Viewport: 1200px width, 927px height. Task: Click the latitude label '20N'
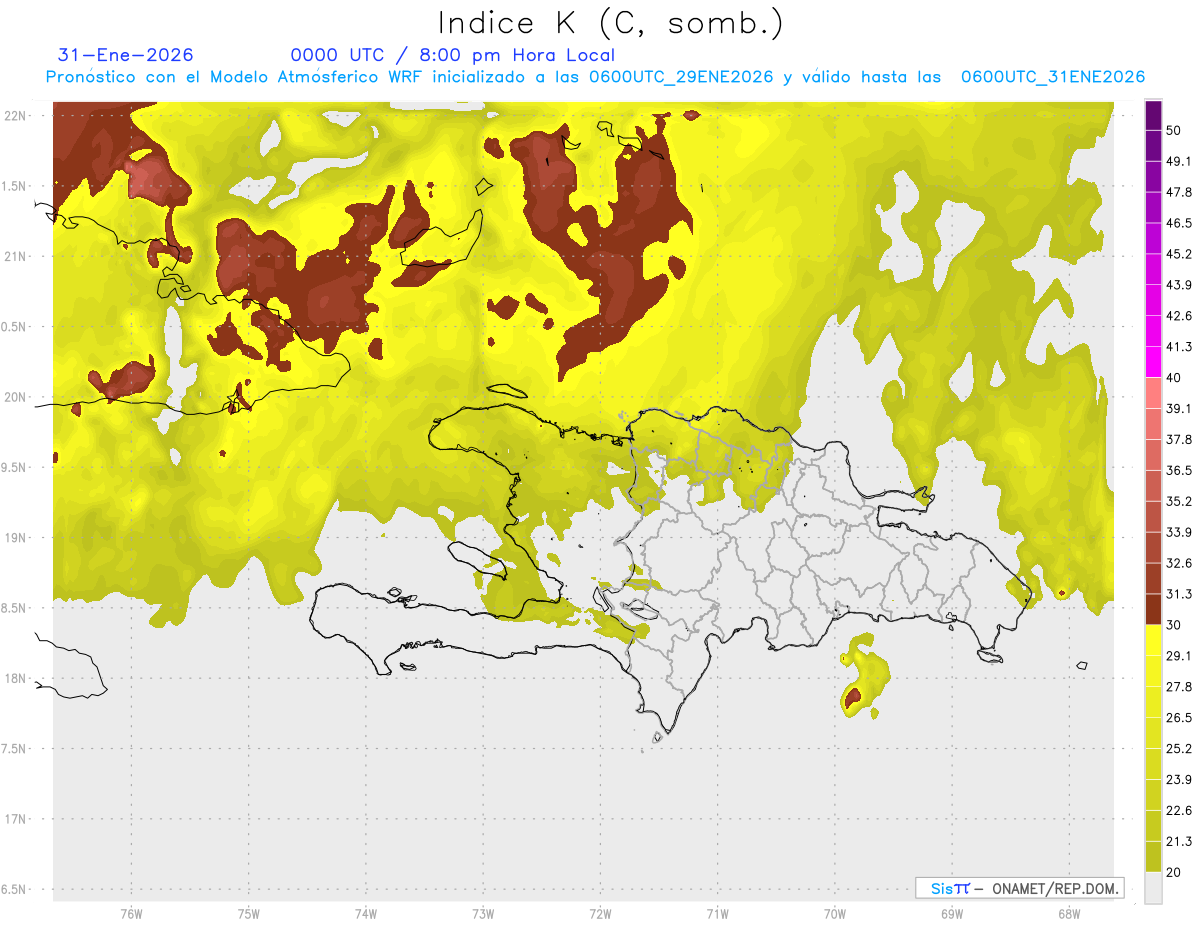tap(14, 397)
